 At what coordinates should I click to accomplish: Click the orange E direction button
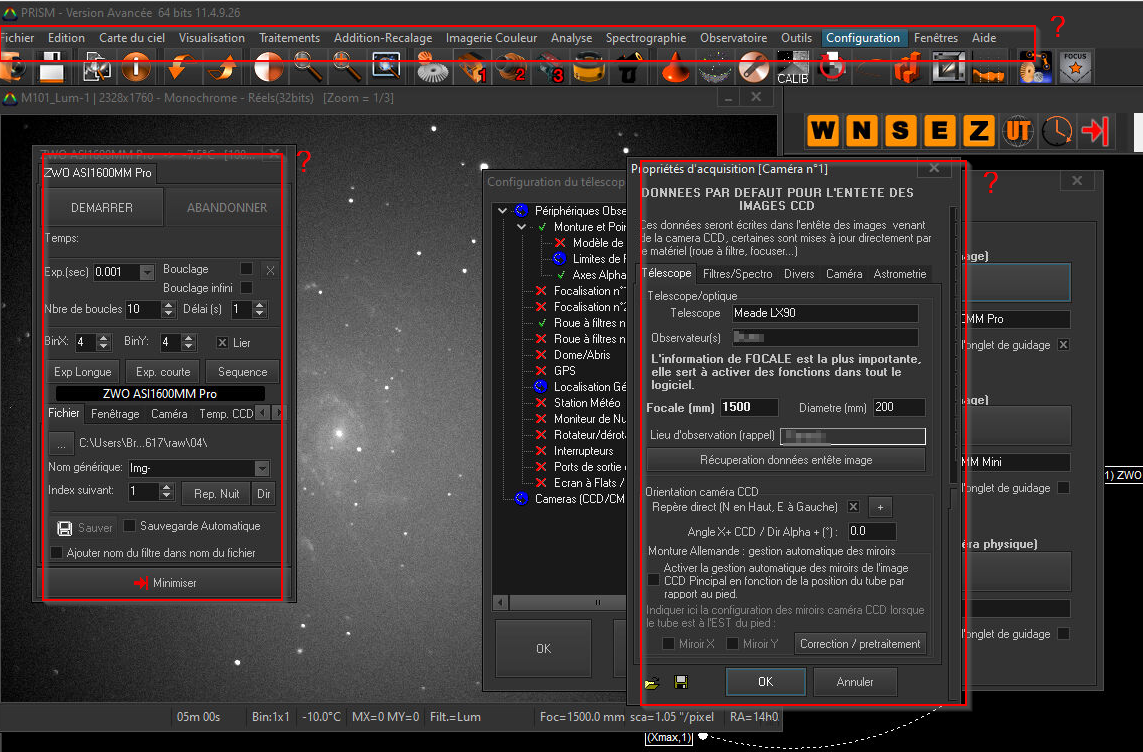point(940,131)
